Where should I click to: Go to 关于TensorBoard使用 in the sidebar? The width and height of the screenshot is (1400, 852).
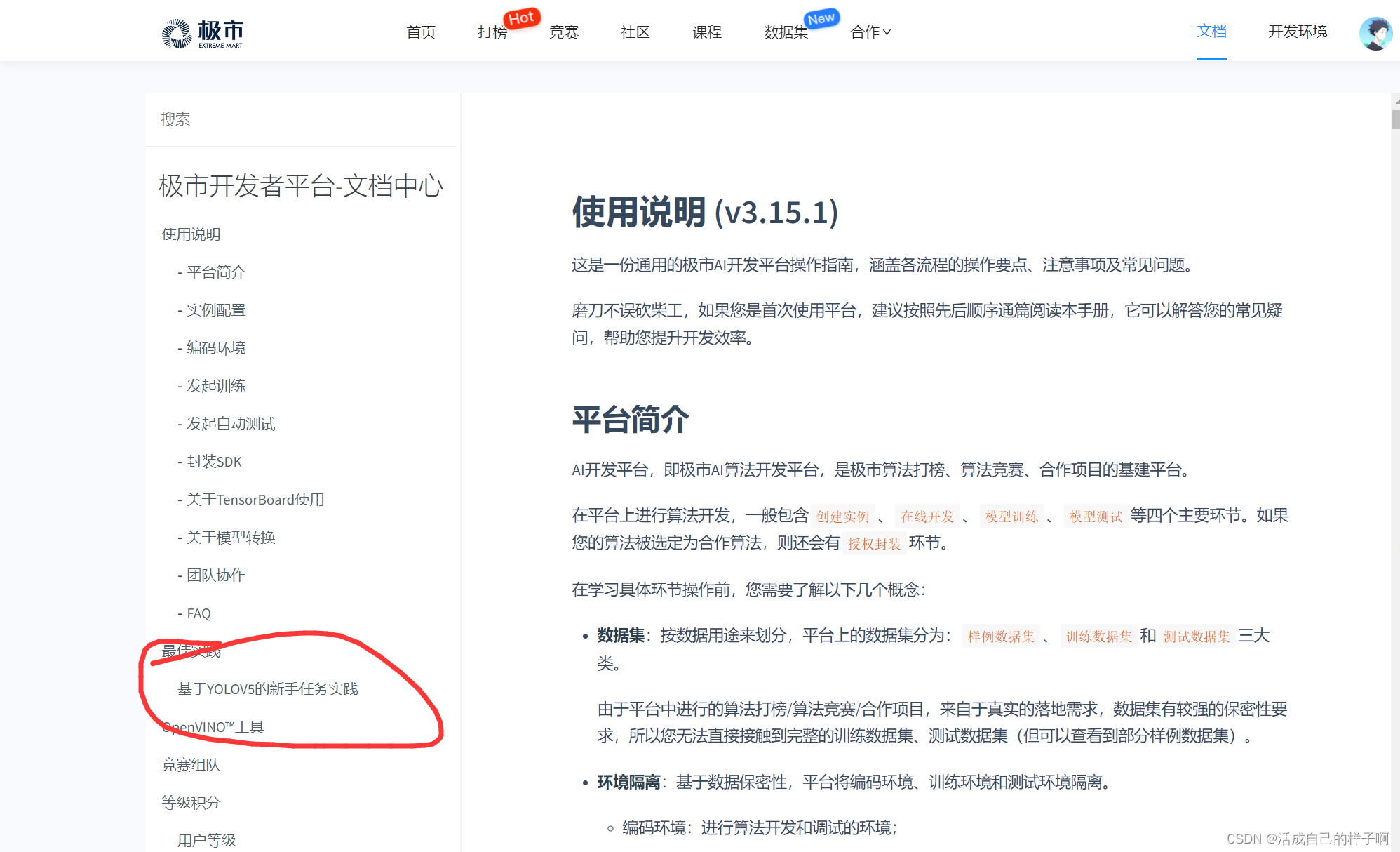[255, 500]
